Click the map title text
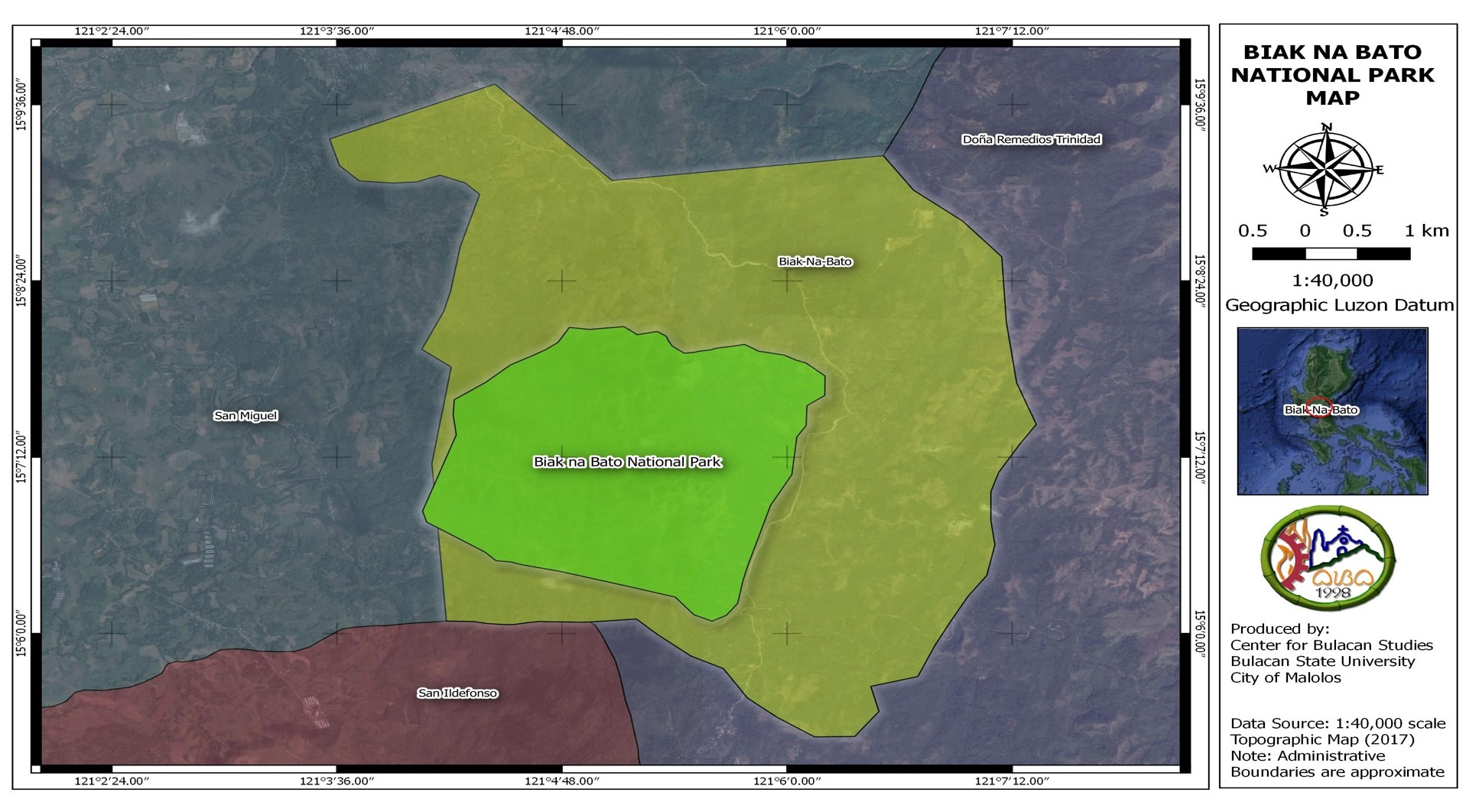1466x812 pixels. click(x=1332, y=75)
